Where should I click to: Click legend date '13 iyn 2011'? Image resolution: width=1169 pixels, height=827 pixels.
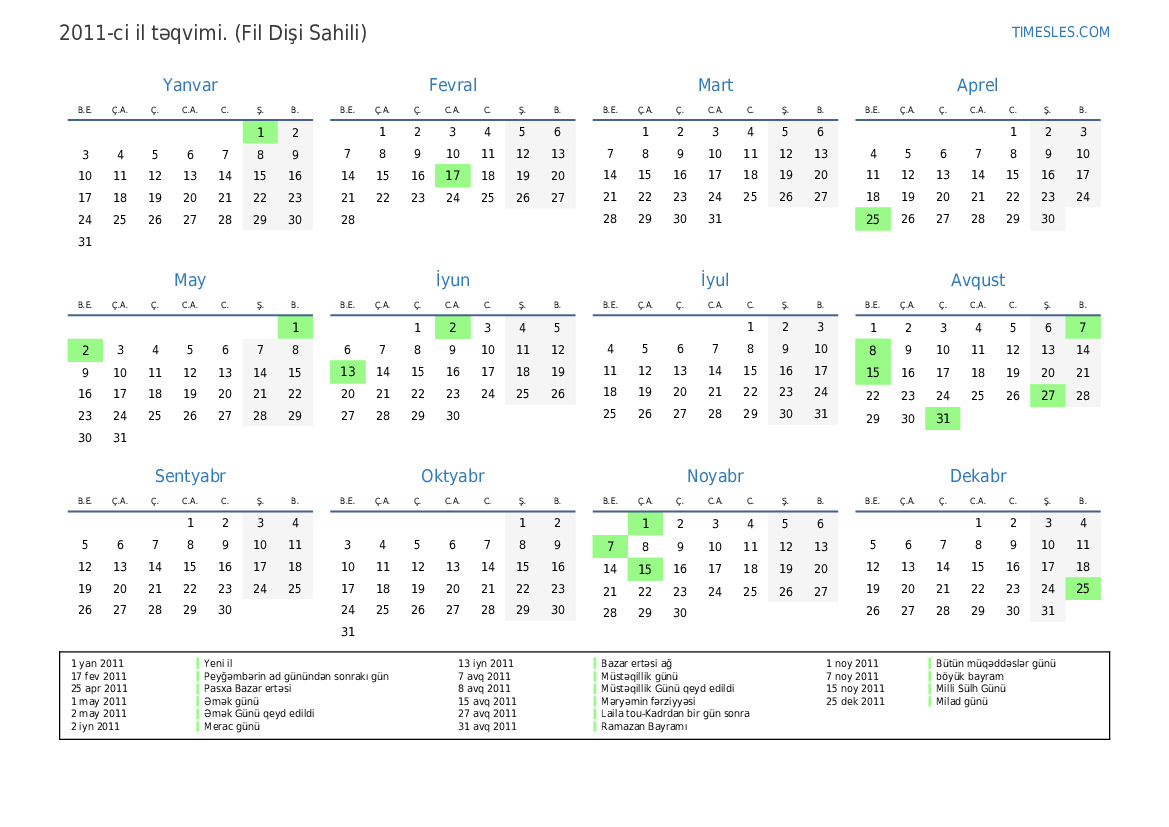[x=485, y=663]
